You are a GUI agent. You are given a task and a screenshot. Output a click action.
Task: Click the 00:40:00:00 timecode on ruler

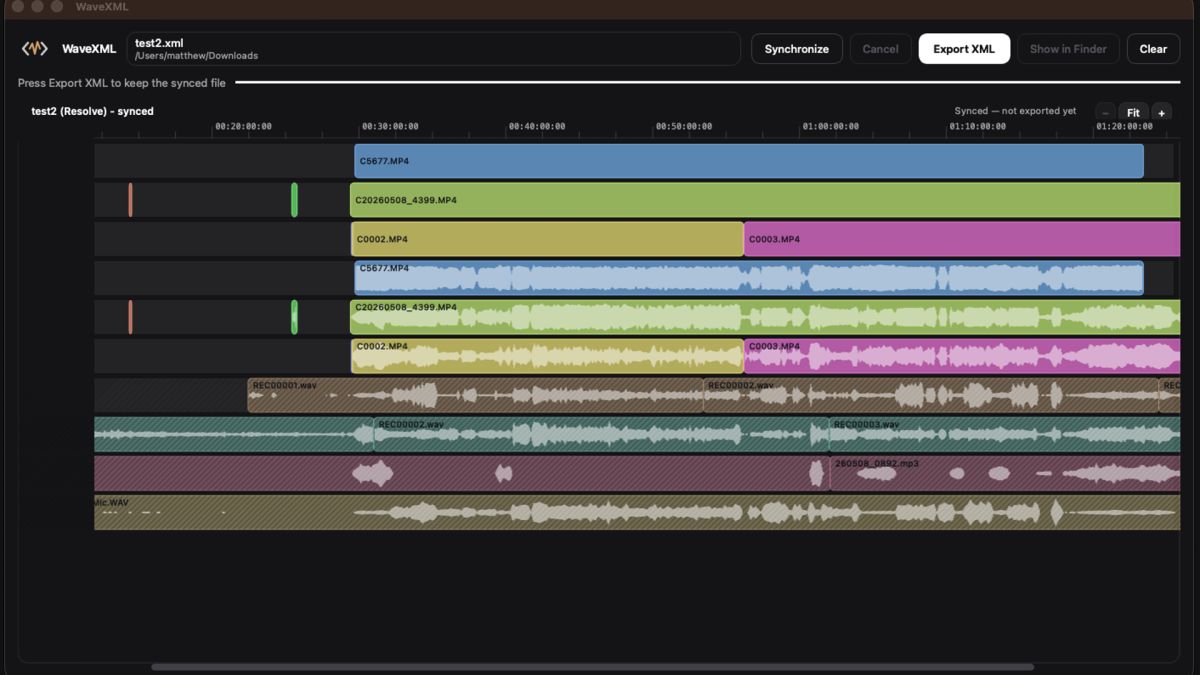(x=537, y=127)
